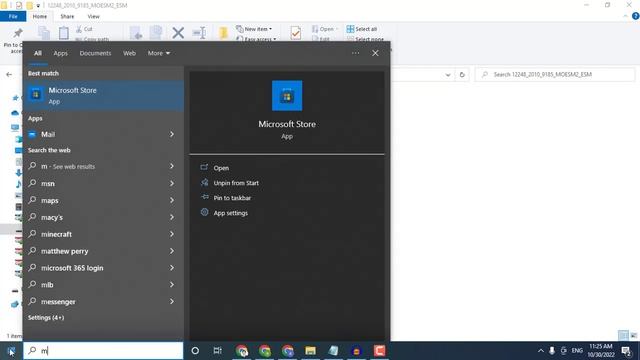The width and height of the screenshot is (640, 360).
Task: Select the Share ribbon tab in File Explorer
Action: (x=67, y=16)
